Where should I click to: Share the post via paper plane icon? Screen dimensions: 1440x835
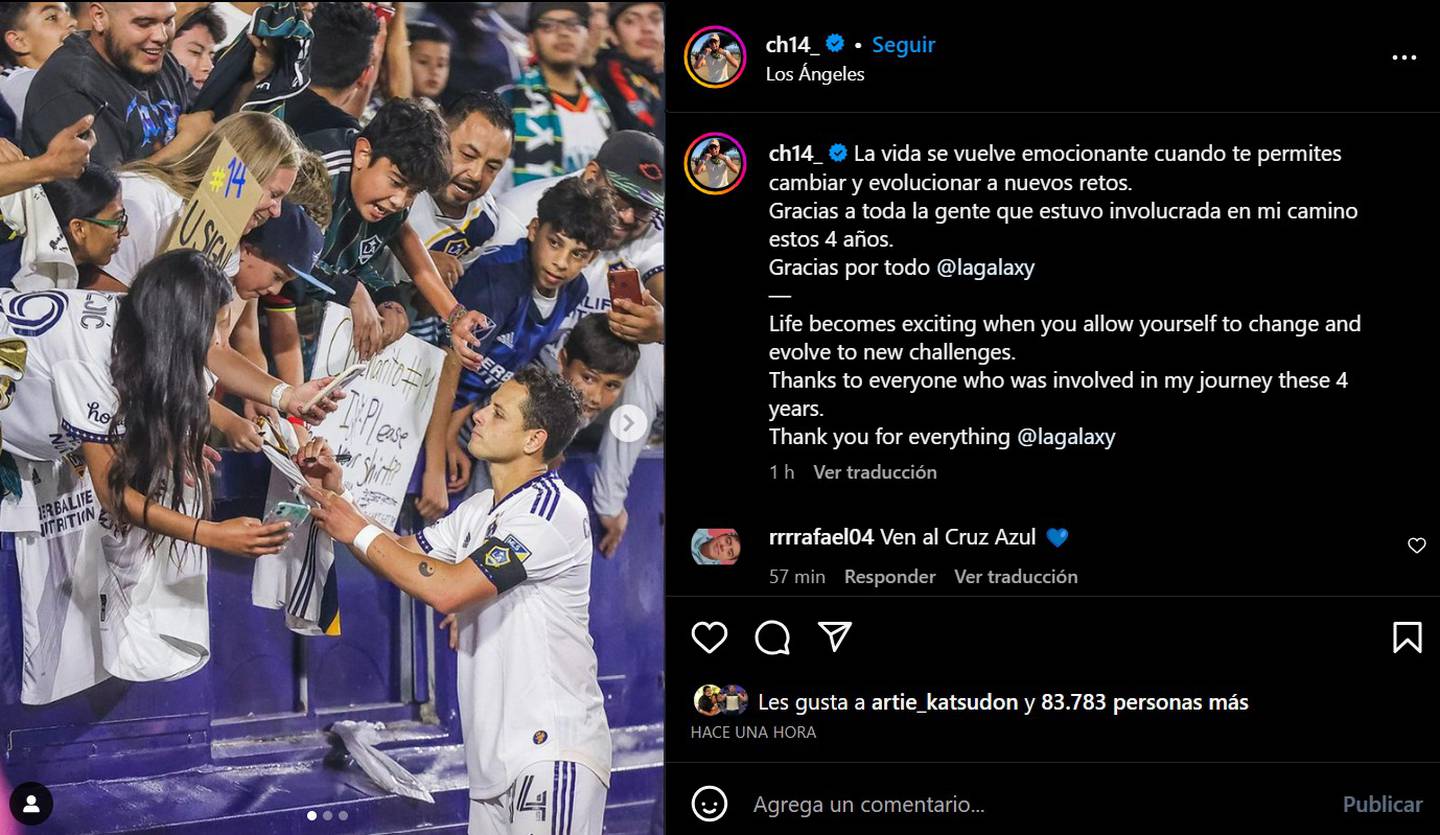(835, 636)
